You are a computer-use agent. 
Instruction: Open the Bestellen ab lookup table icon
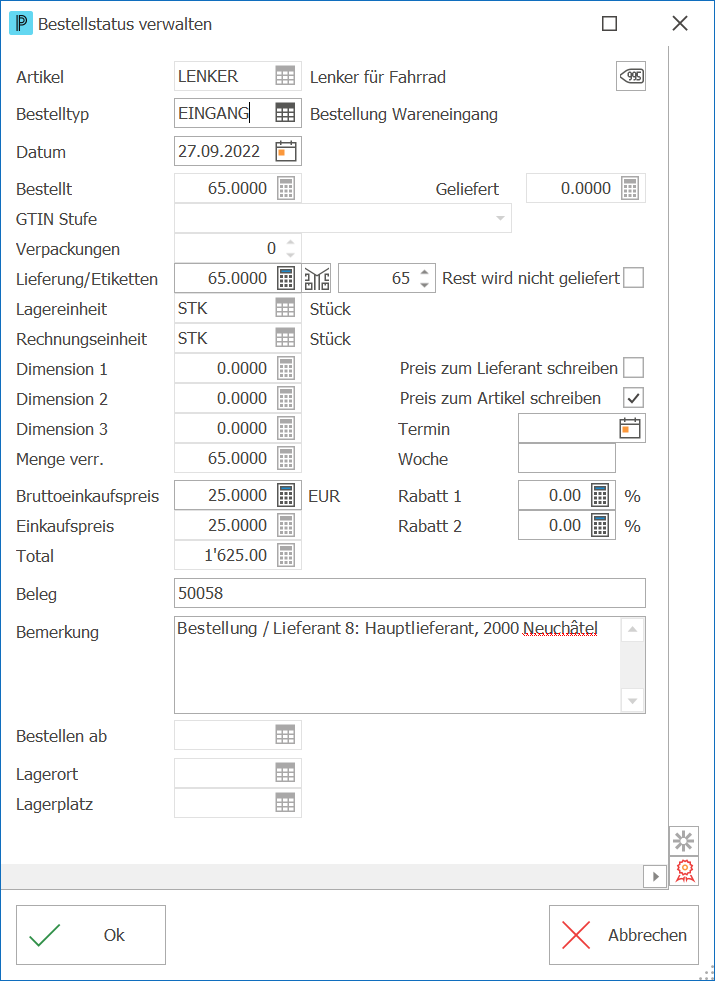pyautogui.click(x=285, y=735)
